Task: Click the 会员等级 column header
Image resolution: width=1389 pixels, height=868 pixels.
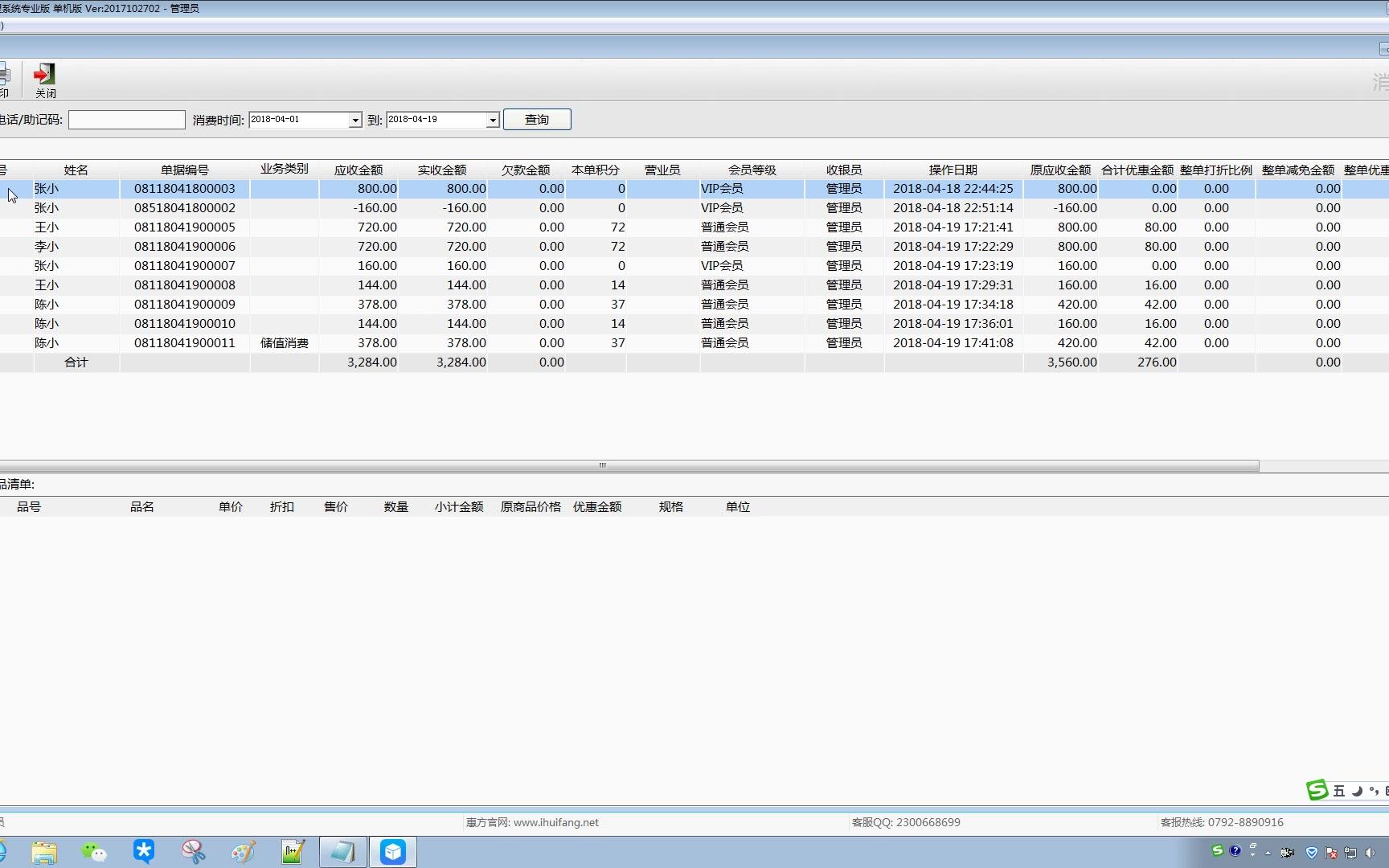Action: click(x=752, y=170)
